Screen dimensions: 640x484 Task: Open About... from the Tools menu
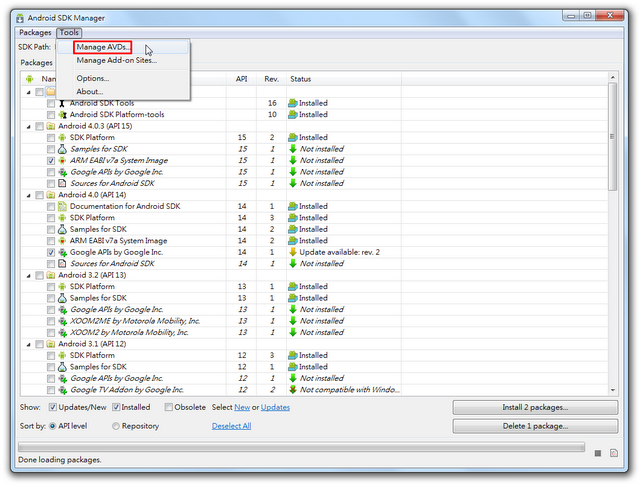123,92
